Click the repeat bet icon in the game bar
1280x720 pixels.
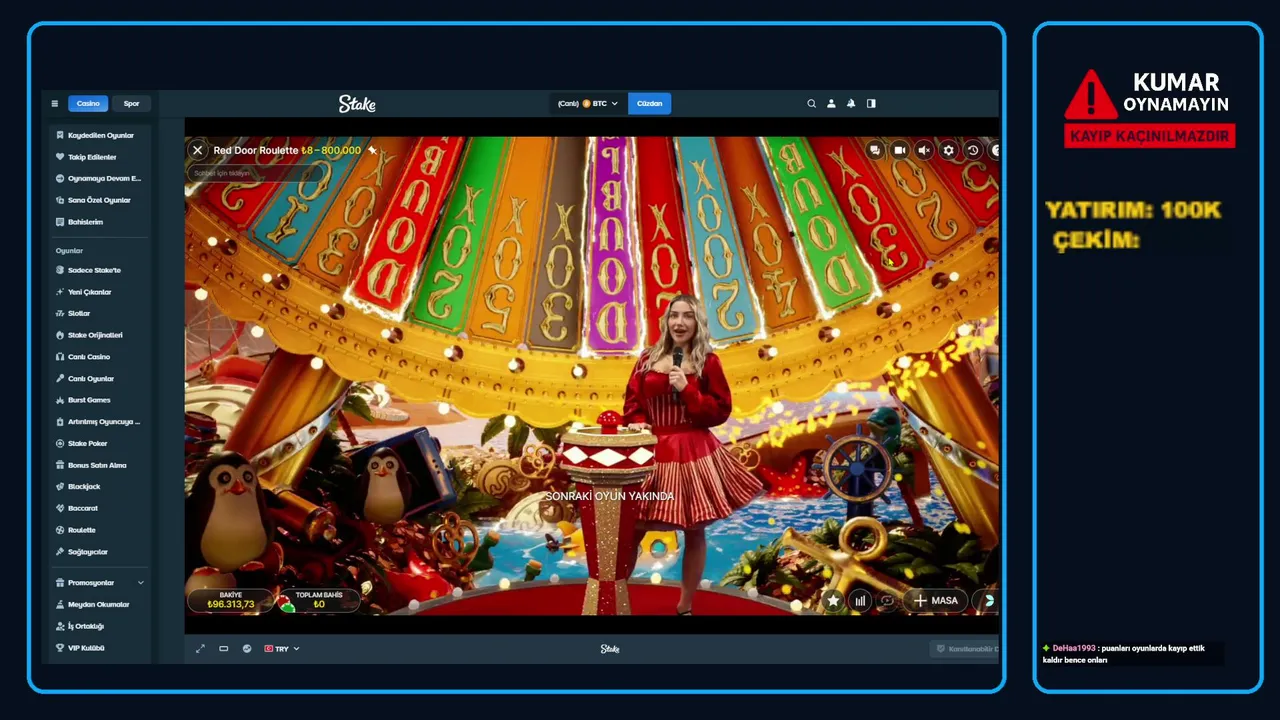click(x=887, y=600)
